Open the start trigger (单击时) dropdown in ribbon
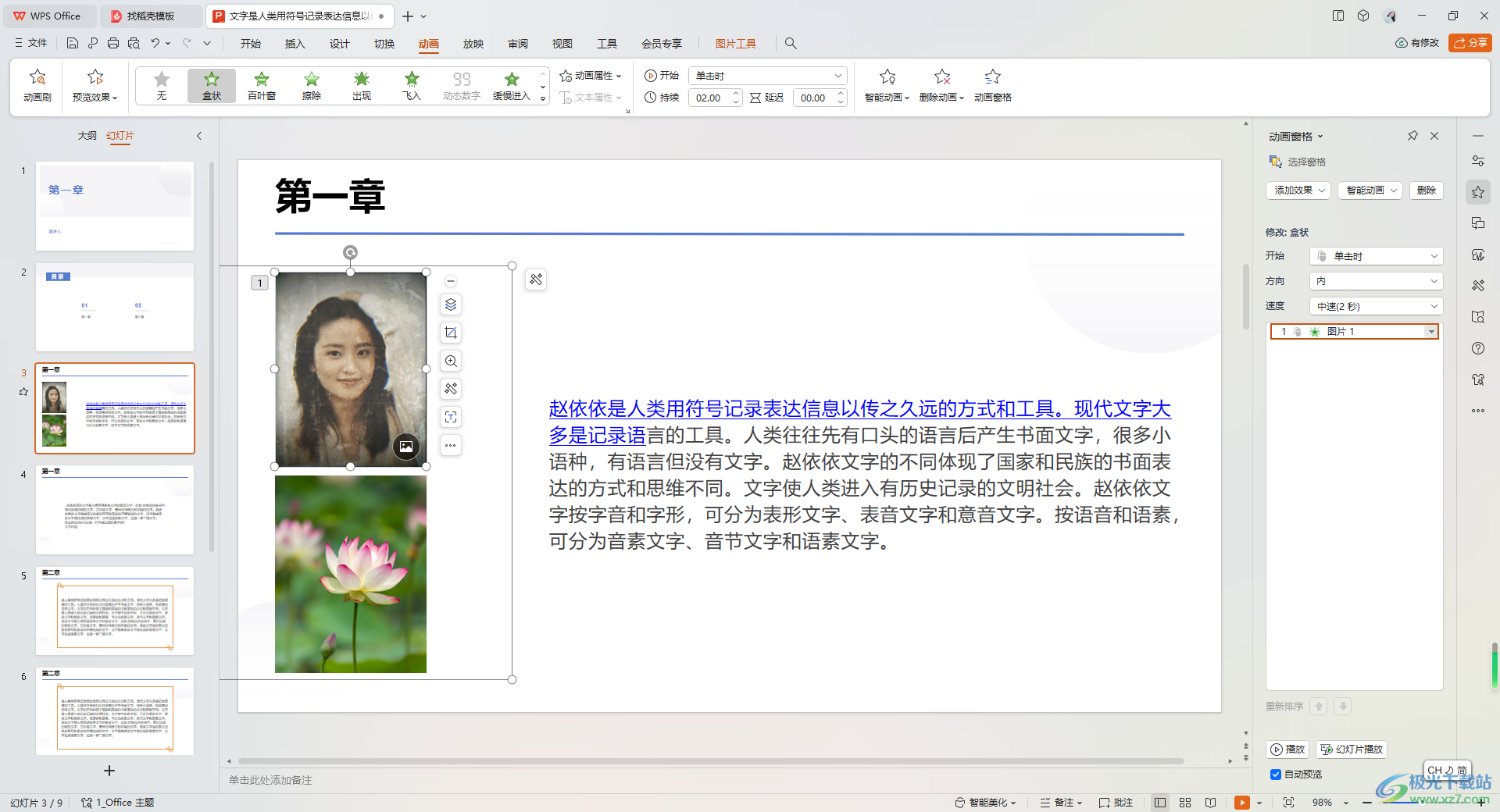Viewport: 1500px width, 812px height. click(x=769, y=76)
